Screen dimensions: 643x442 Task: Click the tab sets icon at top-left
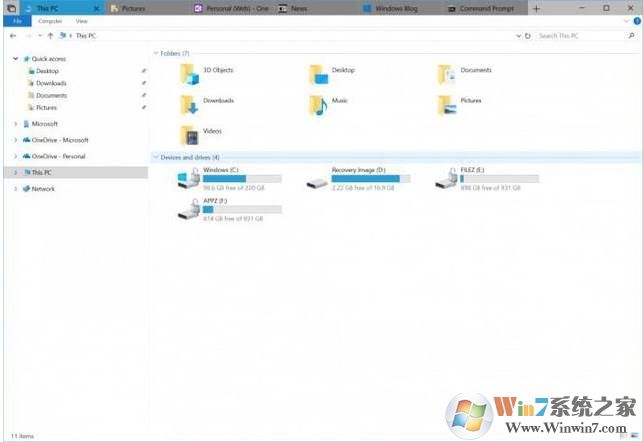click(11, 8)
